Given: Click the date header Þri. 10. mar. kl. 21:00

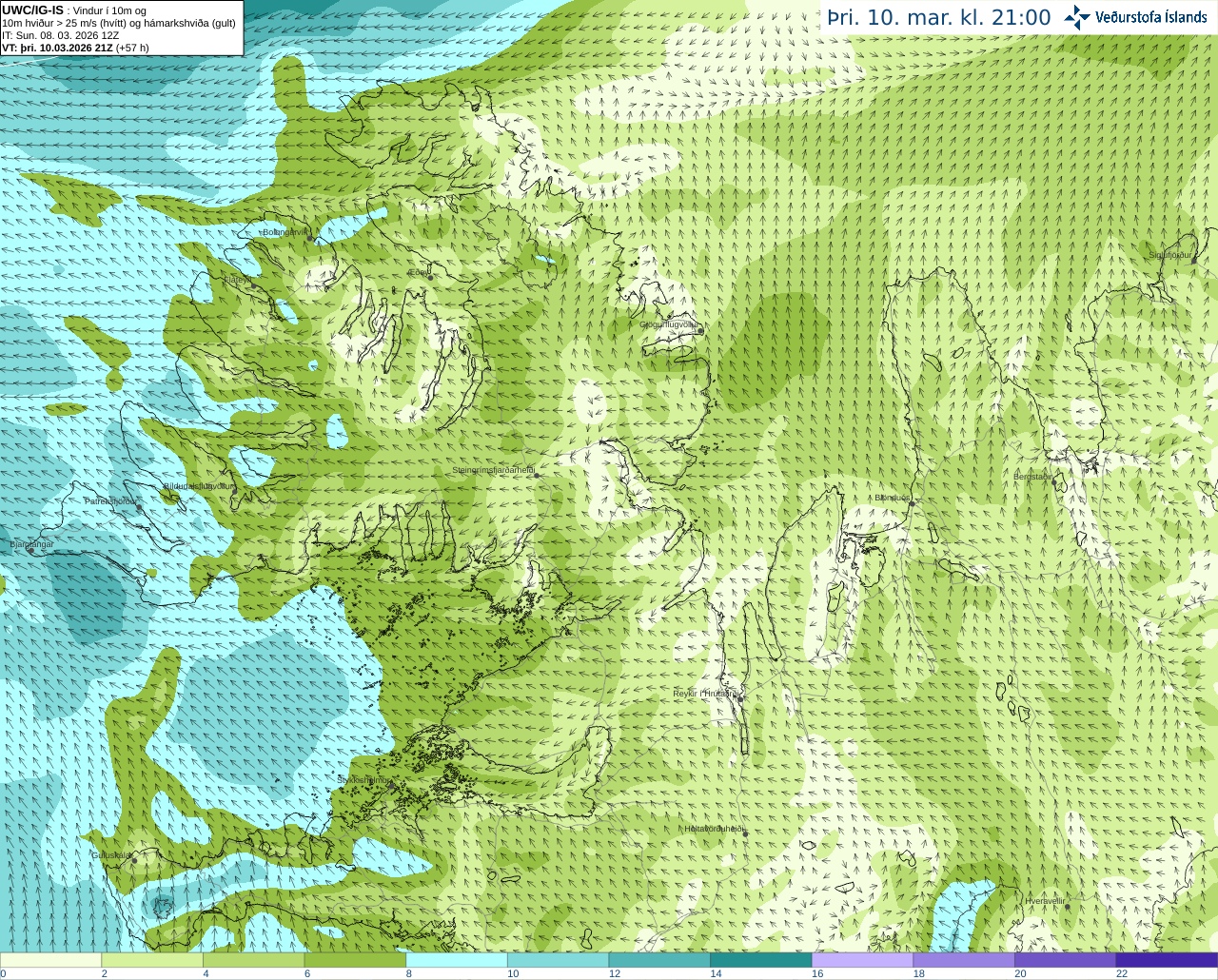Looking at the screenshot, I should pos(939,18).
